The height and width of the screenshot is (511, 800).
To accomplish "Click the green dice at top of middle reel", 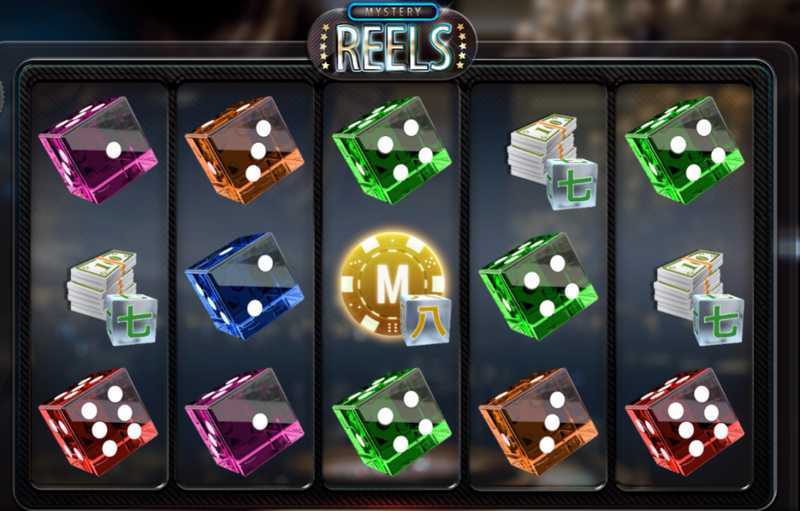I will pos(391,150).
